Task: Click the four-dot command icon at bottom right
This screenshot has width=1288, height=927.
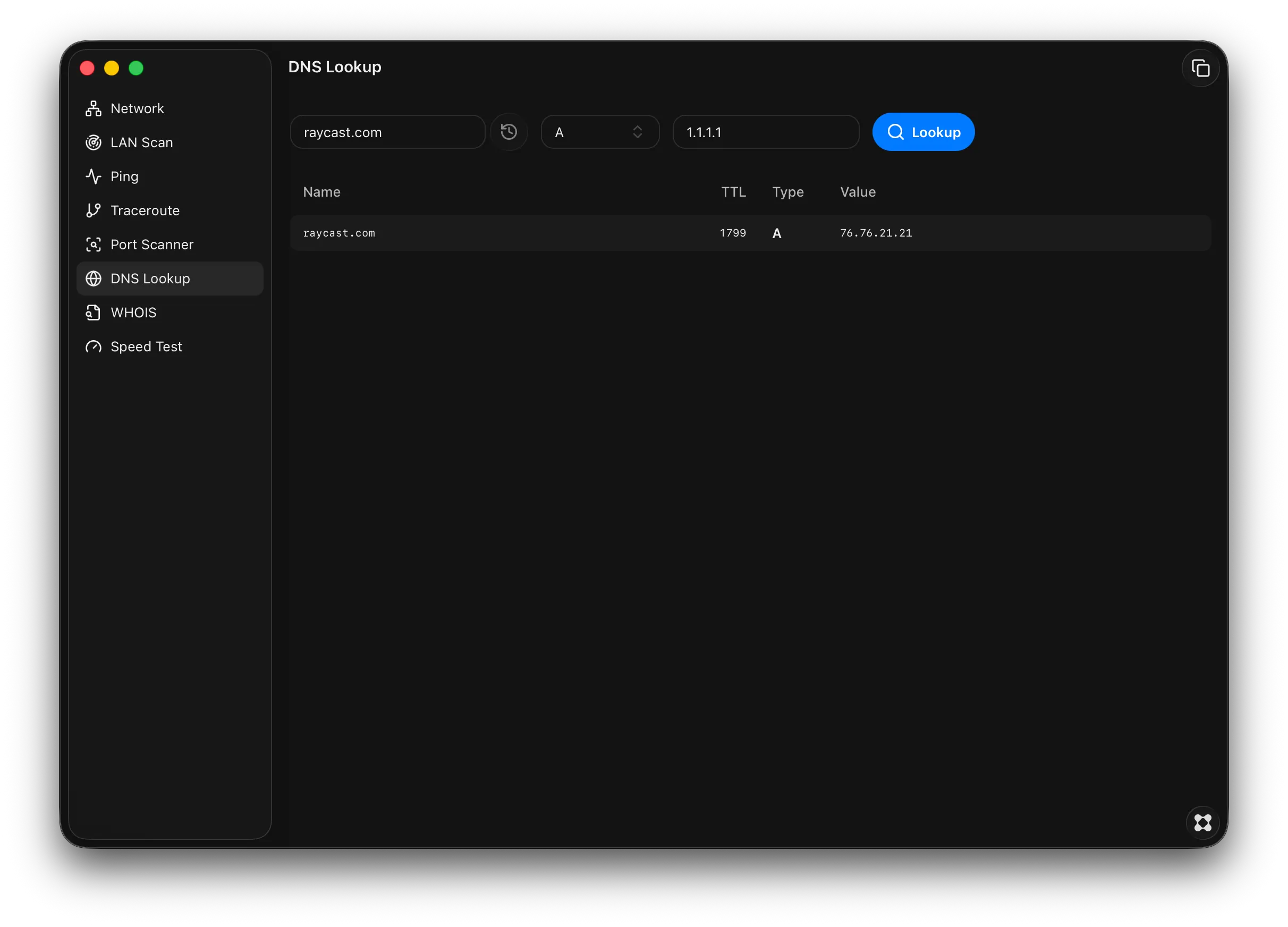Action: (x=1202, y=822)
